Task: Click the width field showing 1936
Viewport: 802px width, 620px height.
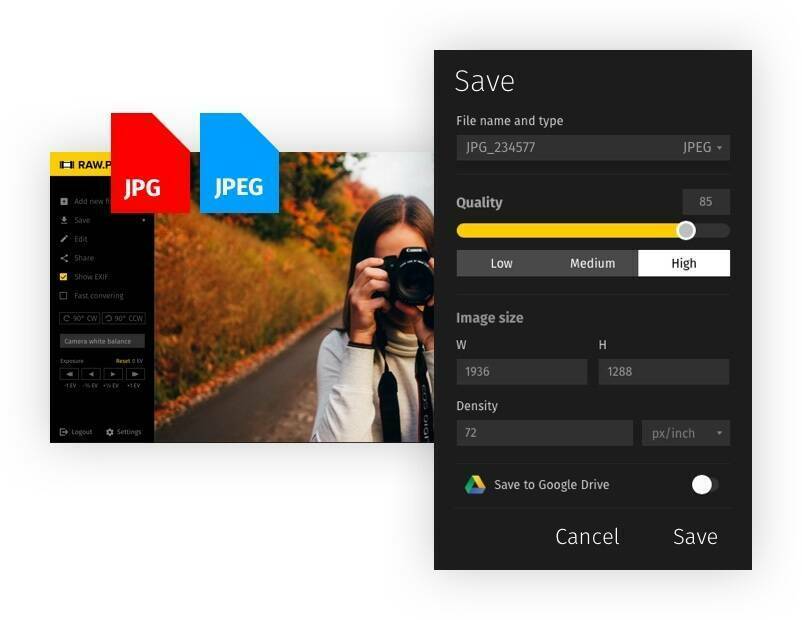Action: (x=521, y=370)
